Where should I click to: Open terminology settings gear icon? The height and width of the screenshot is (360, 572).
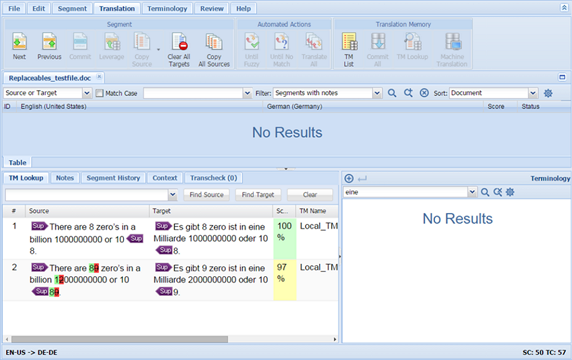[x=510, y=192]
